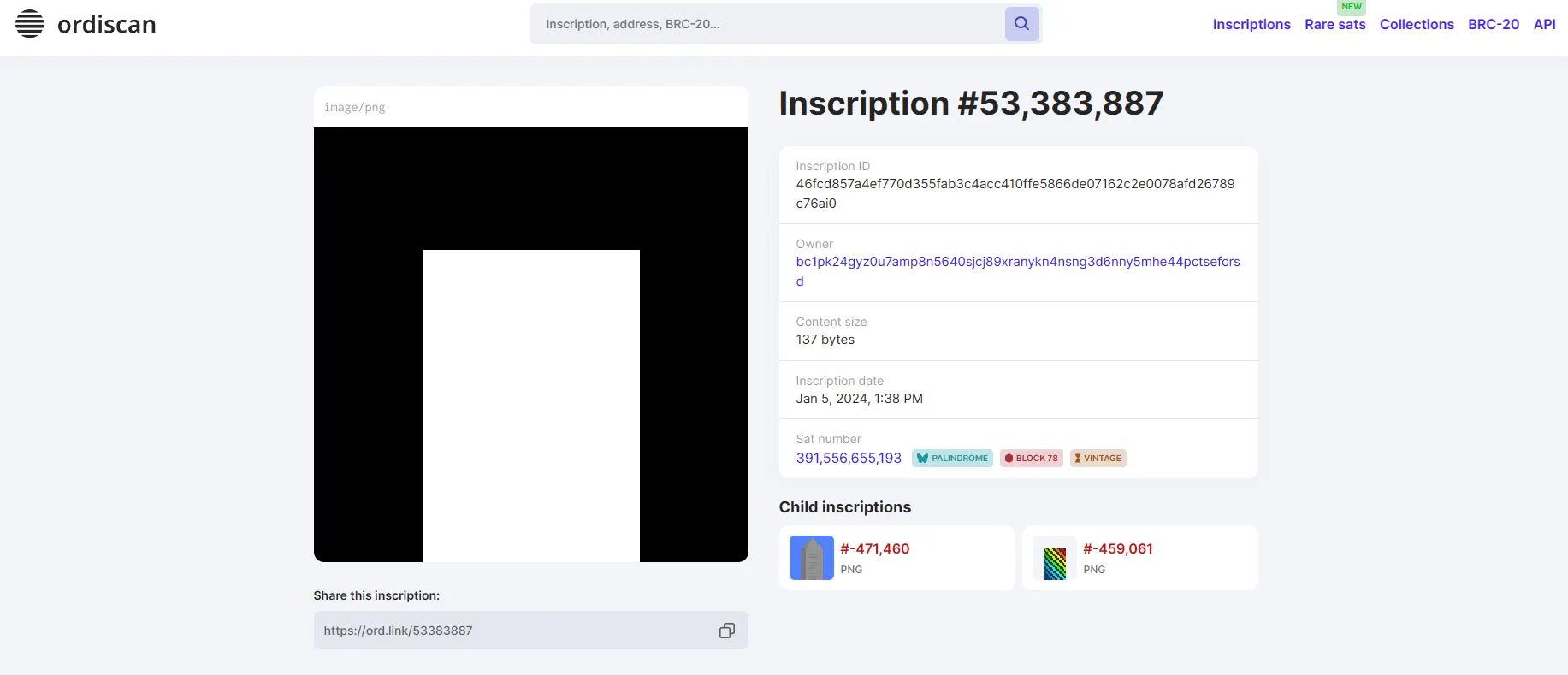Click the inscription PNG image preview
The height and width of the screenshot is (675, 1568).
tap(530, 345)
